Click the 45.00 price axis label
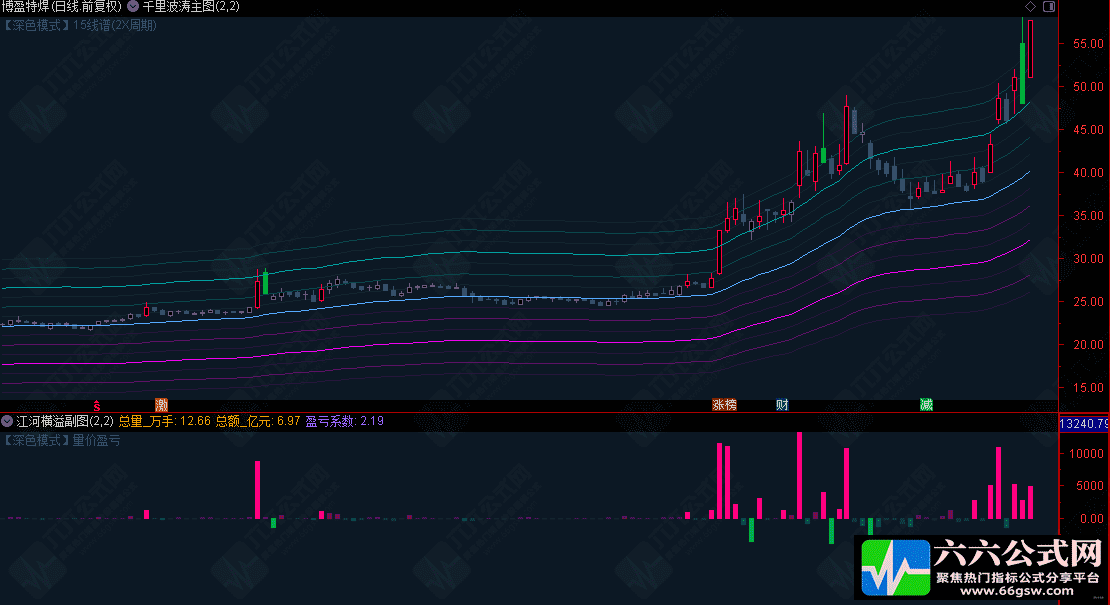The height and width of the screenshot is (605, 1110). (1088, 130)
